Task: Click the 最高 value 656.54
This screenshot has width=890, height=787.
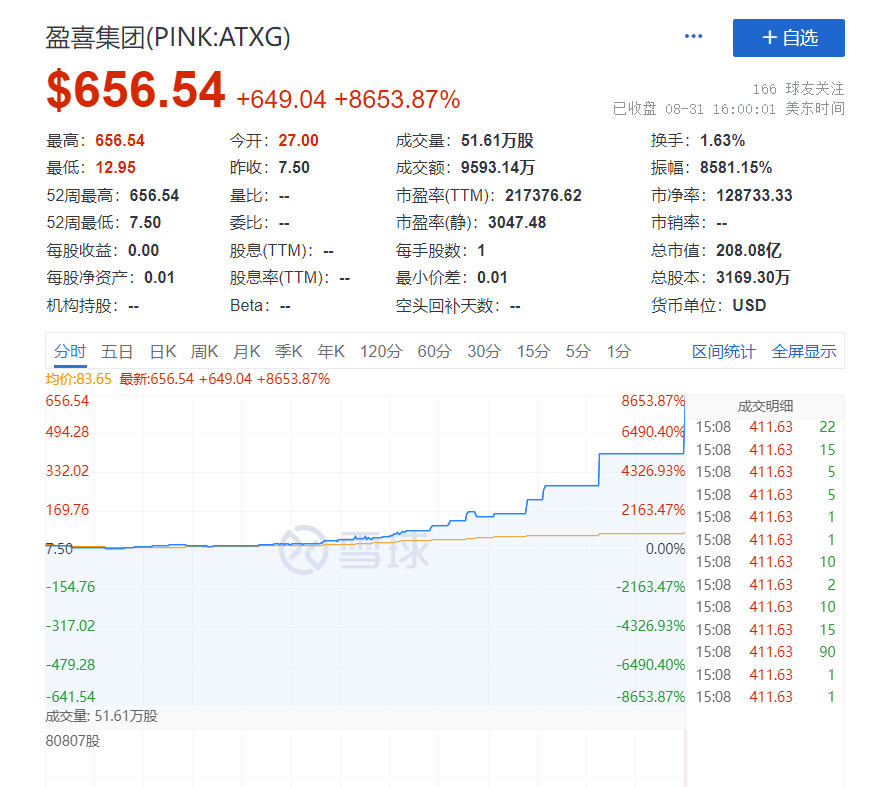Action: point(120,141)
